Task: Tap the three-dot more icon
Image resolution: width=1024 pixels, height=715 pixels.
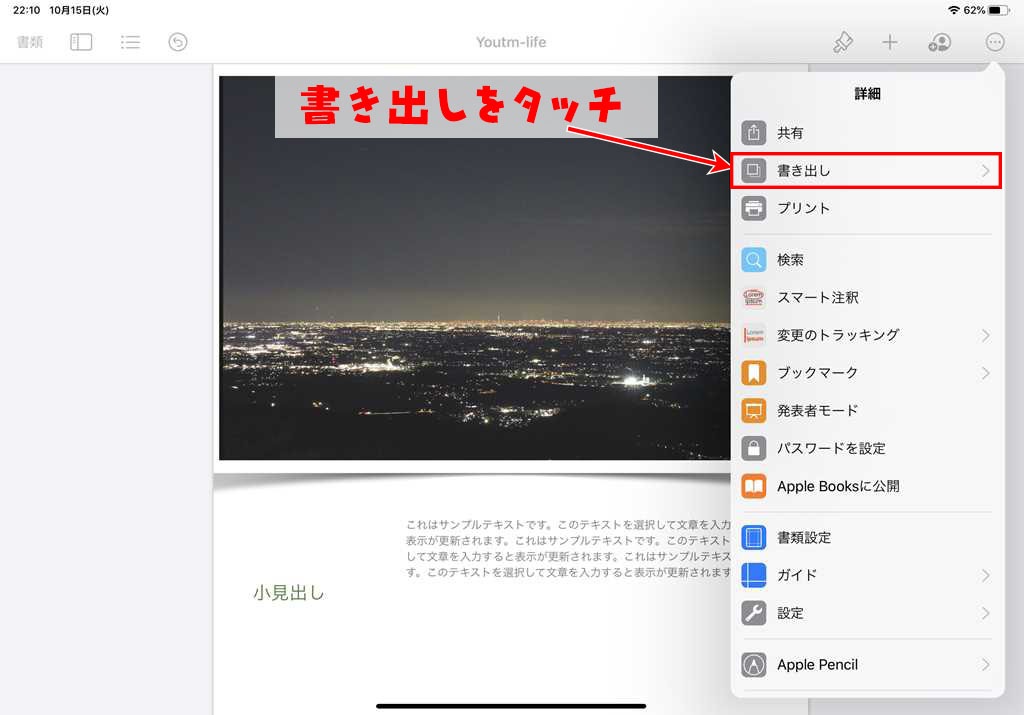Action: [x=995, y=42]
